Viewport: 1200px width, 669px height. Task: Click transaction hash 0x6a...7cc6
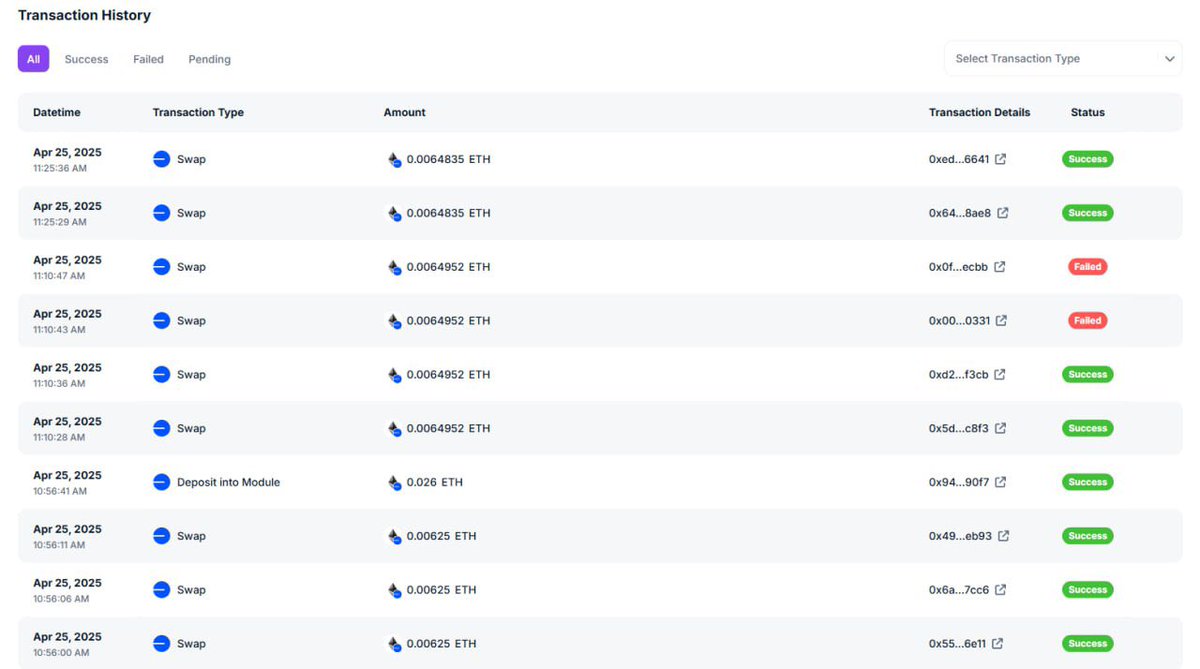pyautogui.click(x=959, y=590)
